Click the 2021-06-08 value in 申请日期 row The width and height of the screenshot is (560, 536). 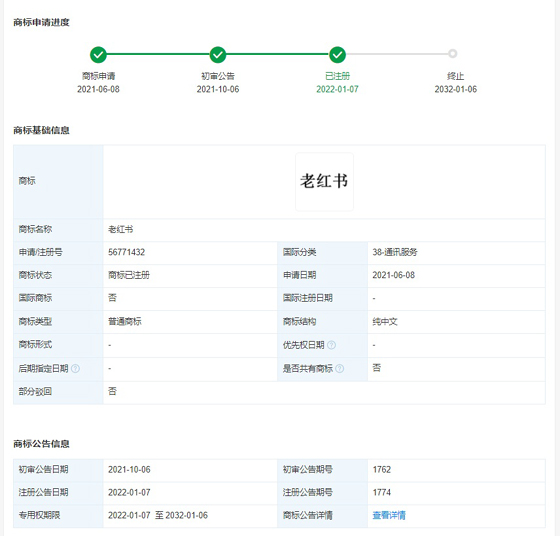click(x=394, y=275)
